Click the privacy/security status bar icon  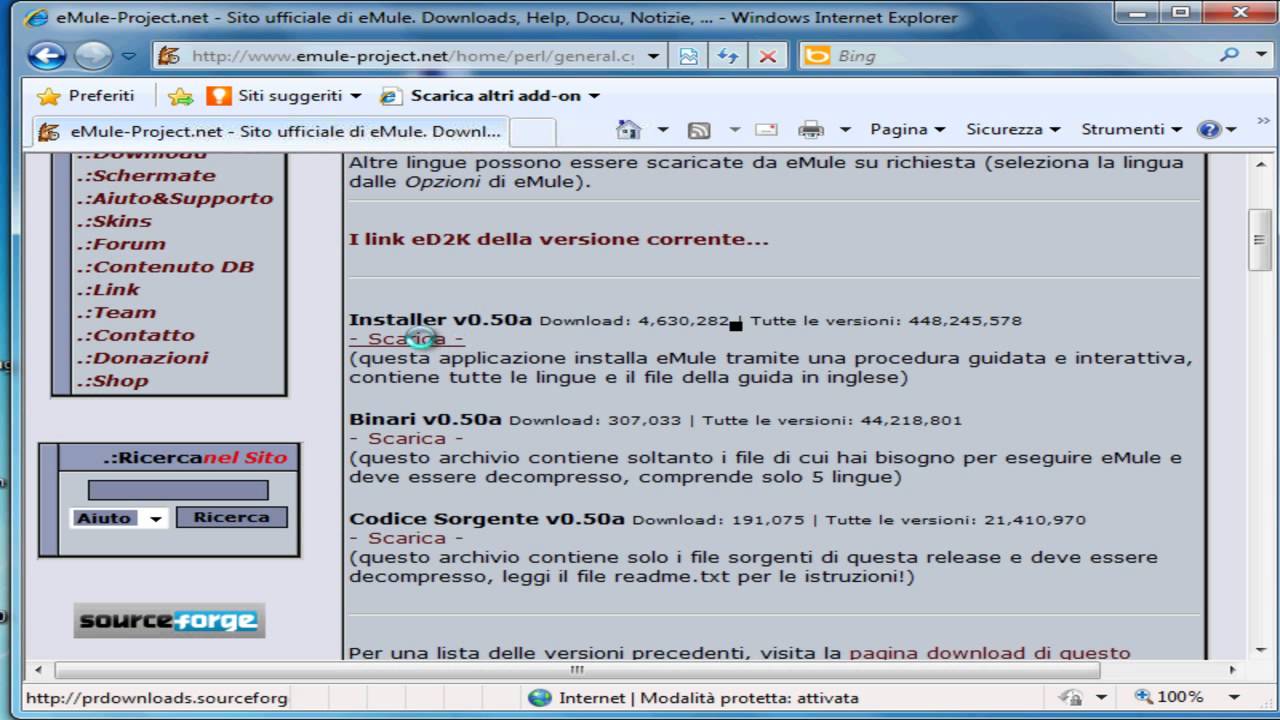pyautogui.click(x=1072, y=697)
